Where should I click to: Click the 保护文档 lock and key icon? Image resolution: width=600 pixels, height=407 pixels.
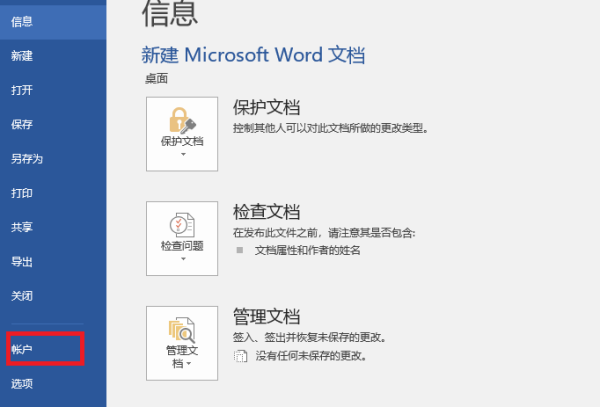tap(182, 120)
